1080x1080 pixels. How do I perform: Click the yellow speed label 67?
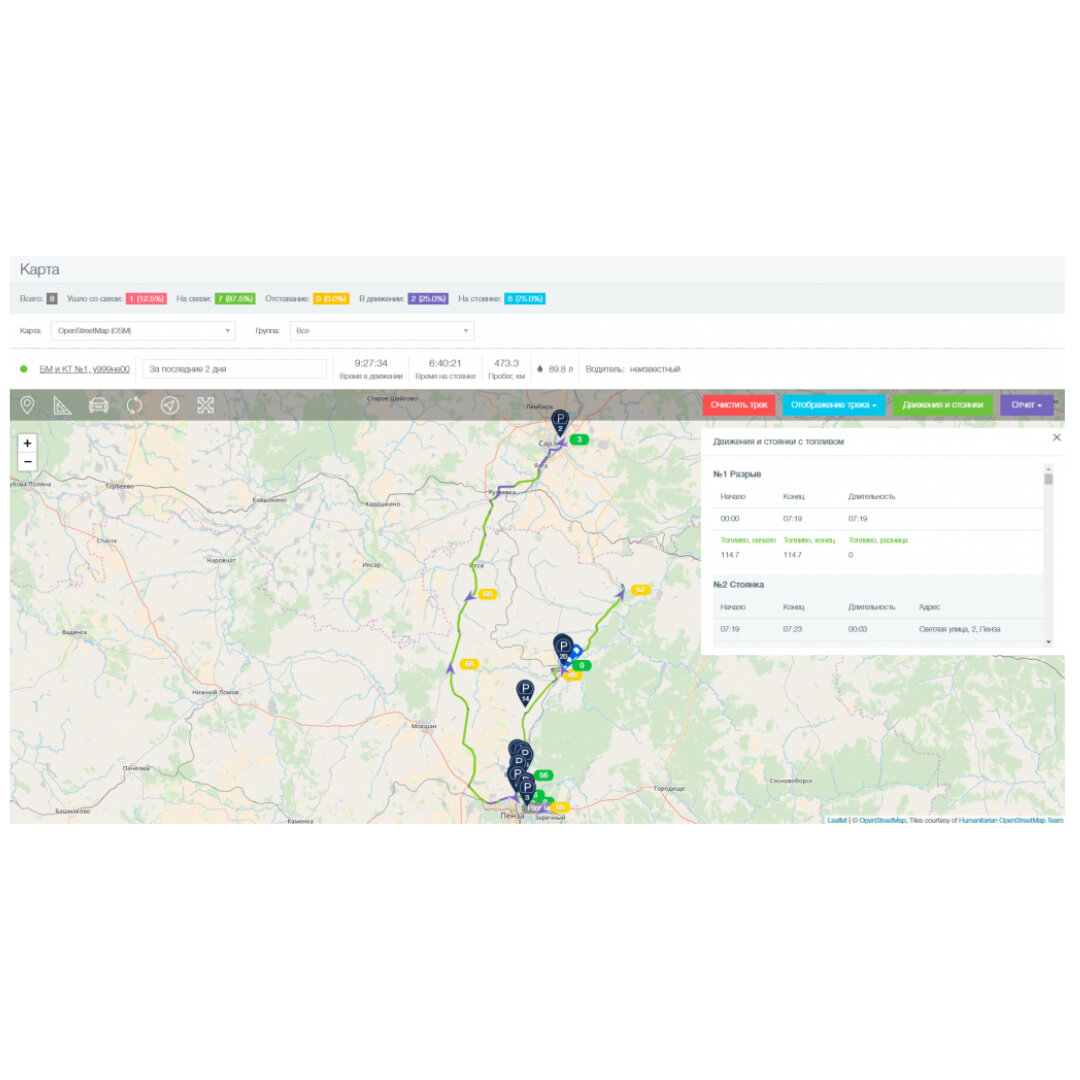tap(641, 590)
